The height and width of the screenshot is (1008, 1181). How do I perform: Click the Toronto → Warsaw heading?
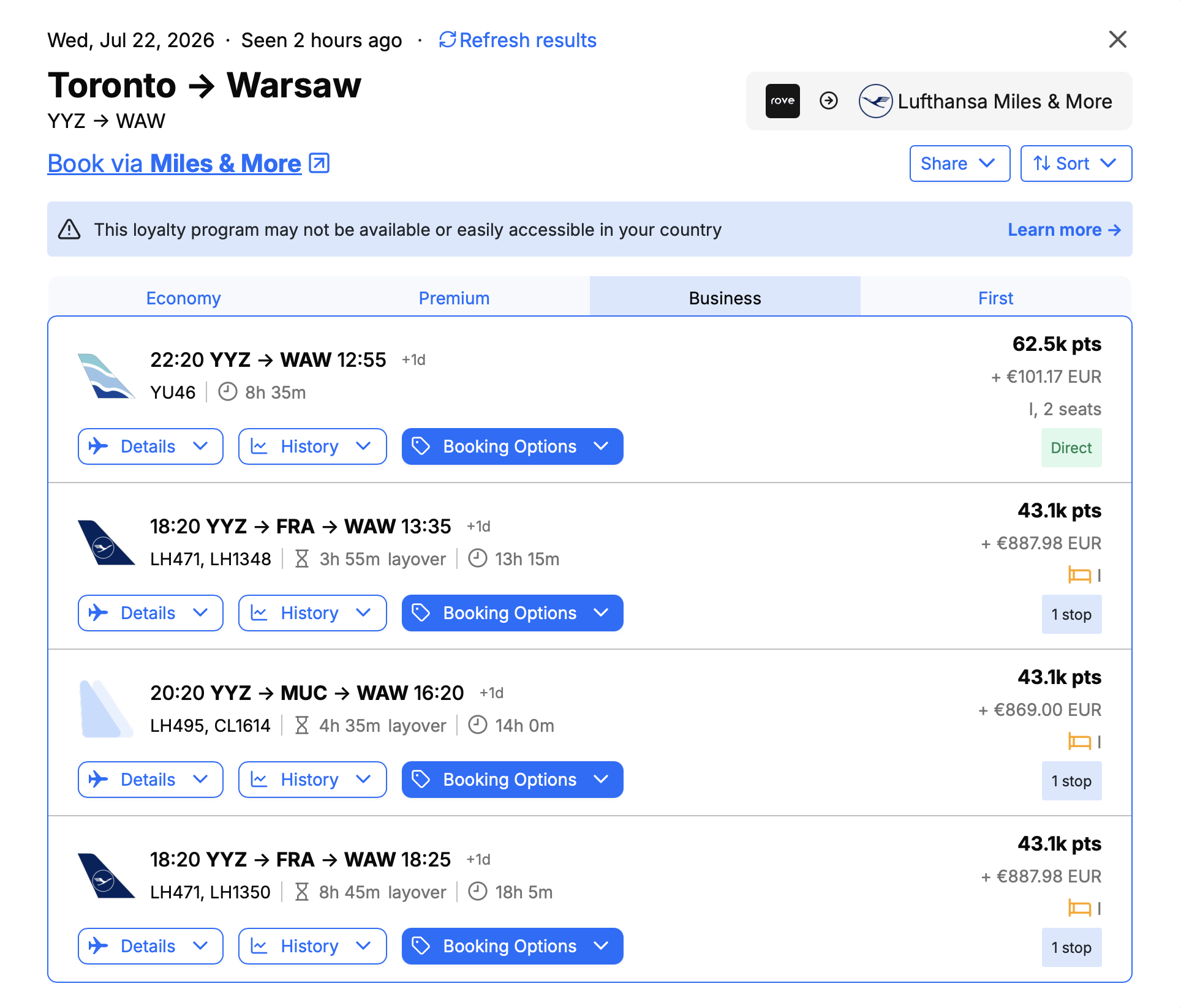[x=205, y=85]
